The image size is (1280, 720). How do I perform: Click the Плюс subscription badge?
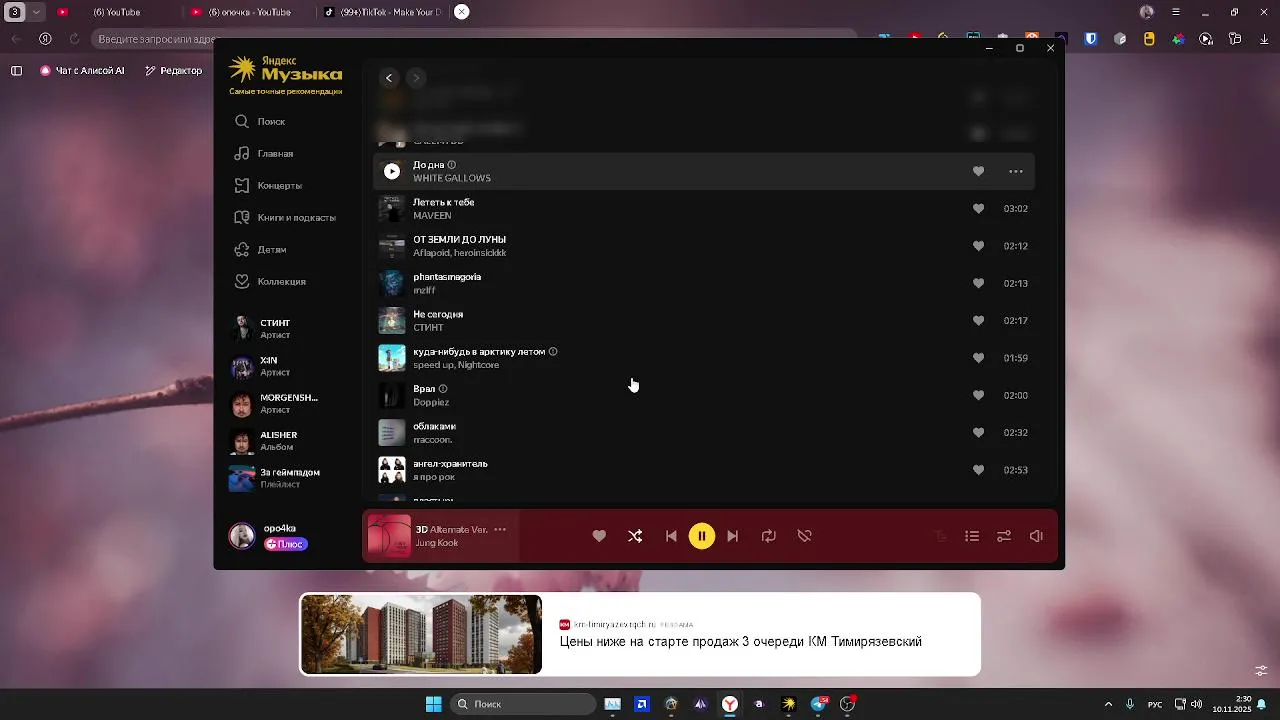coord(285,544)
